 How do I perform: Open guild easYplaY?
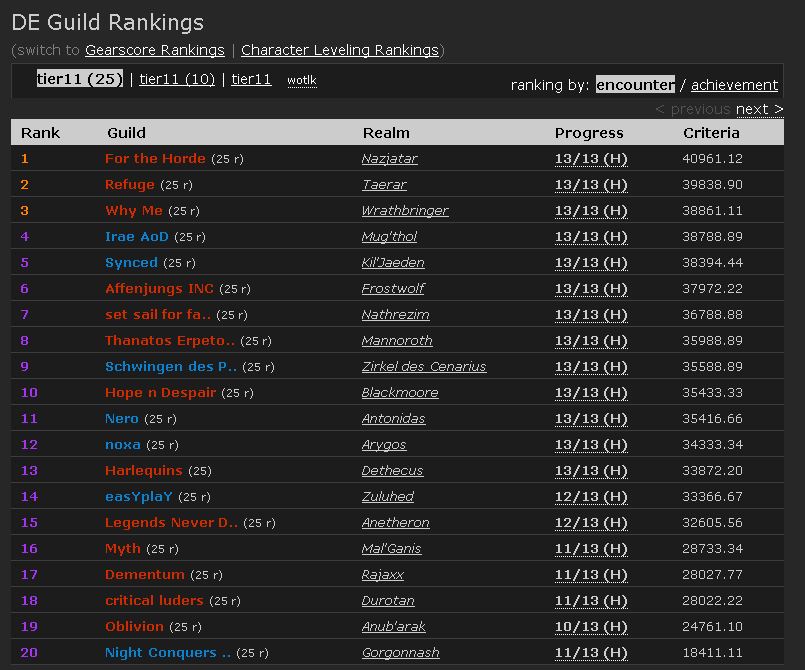pos(139,497)
